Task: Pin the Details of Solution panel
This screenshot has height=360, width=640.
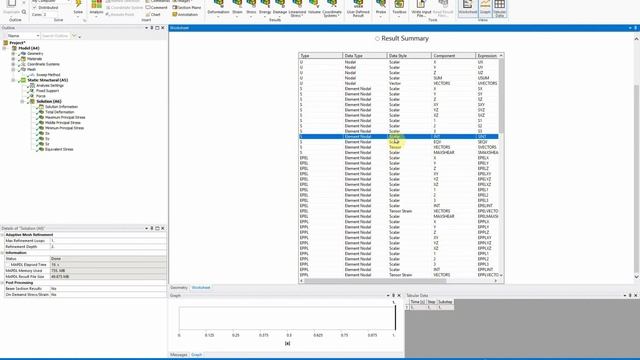Action: point(151,228)
